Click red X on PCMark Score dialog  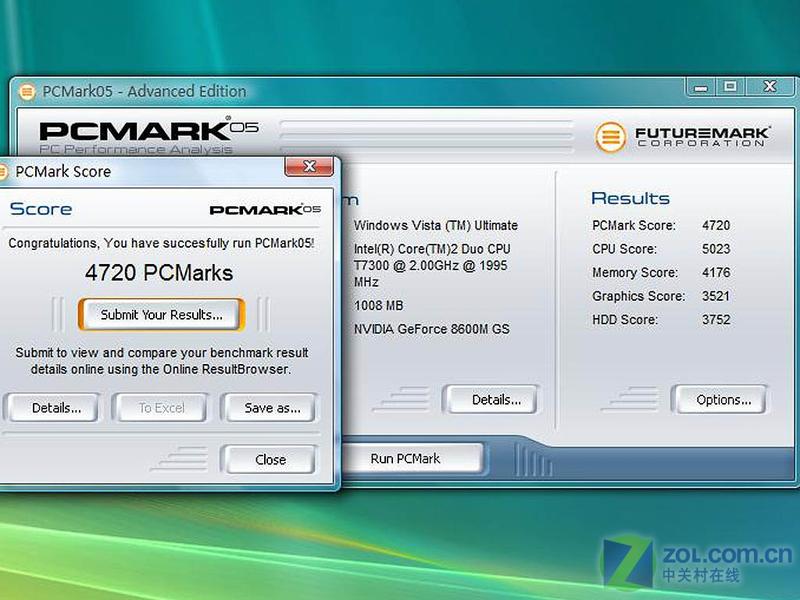(x=309, y=166)
